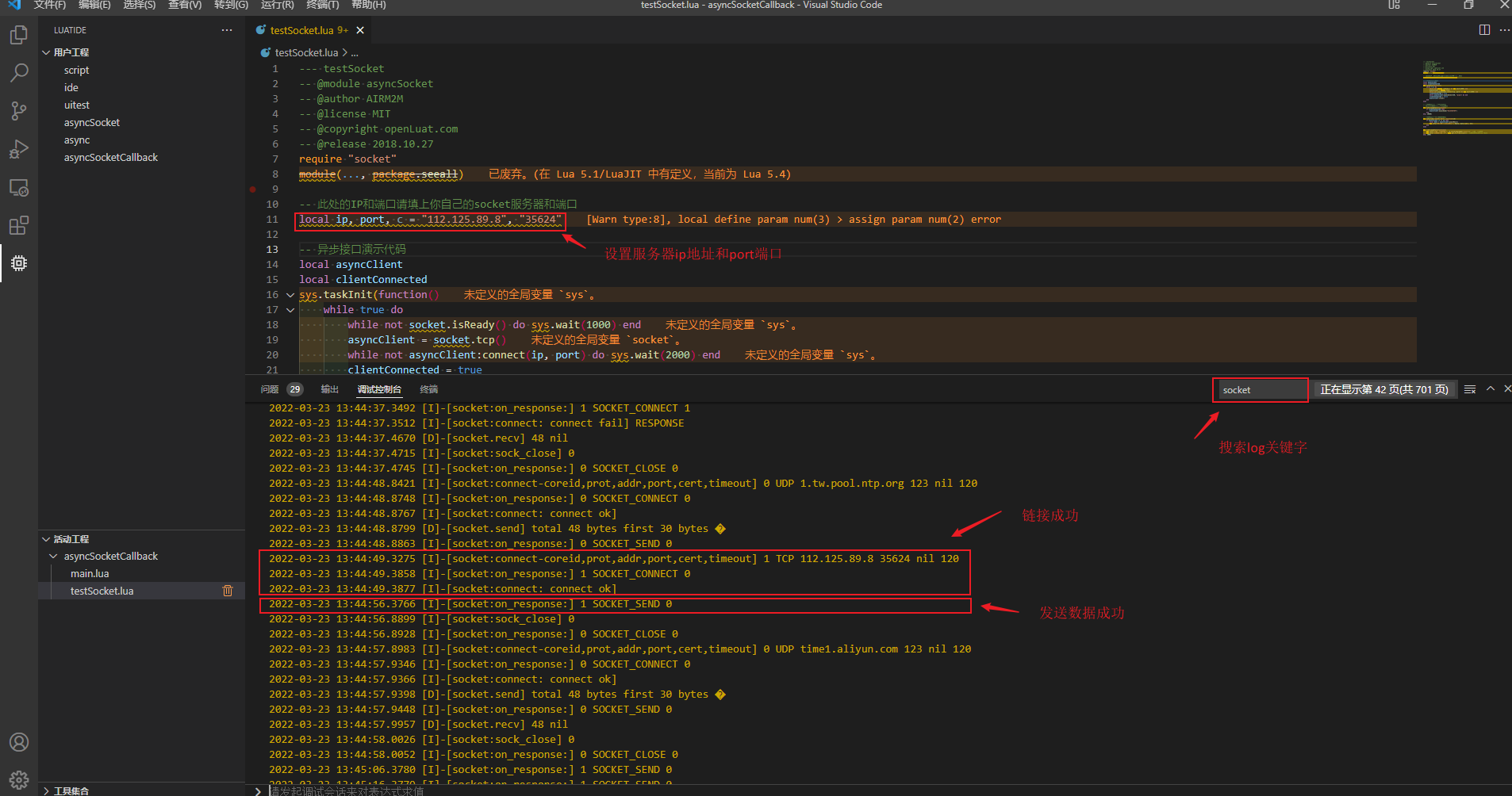
Task: Click line 11 ip and port code
Action: (x=430, y=220)
